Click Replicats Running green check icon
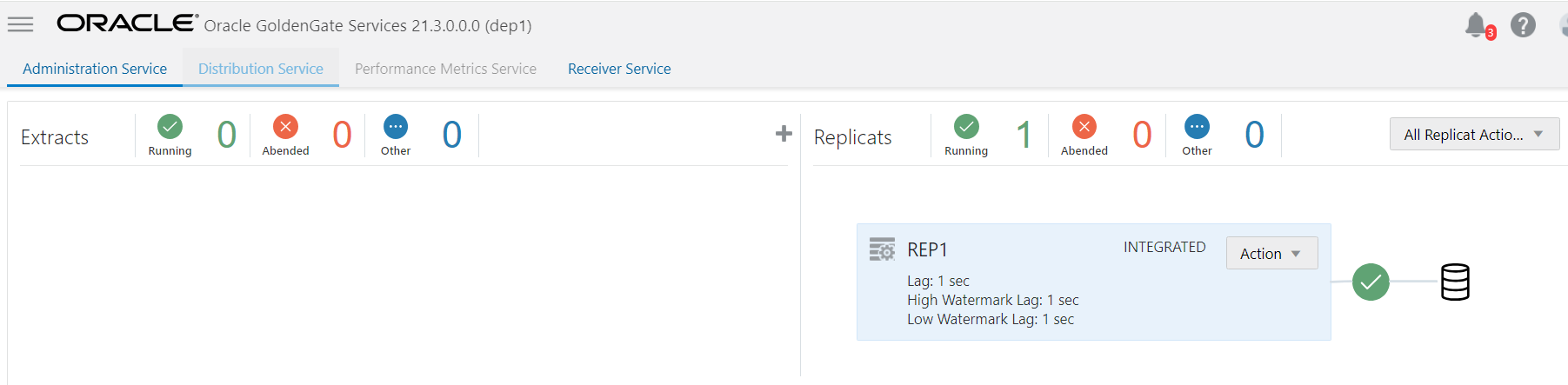 click(x=966, y=127)
